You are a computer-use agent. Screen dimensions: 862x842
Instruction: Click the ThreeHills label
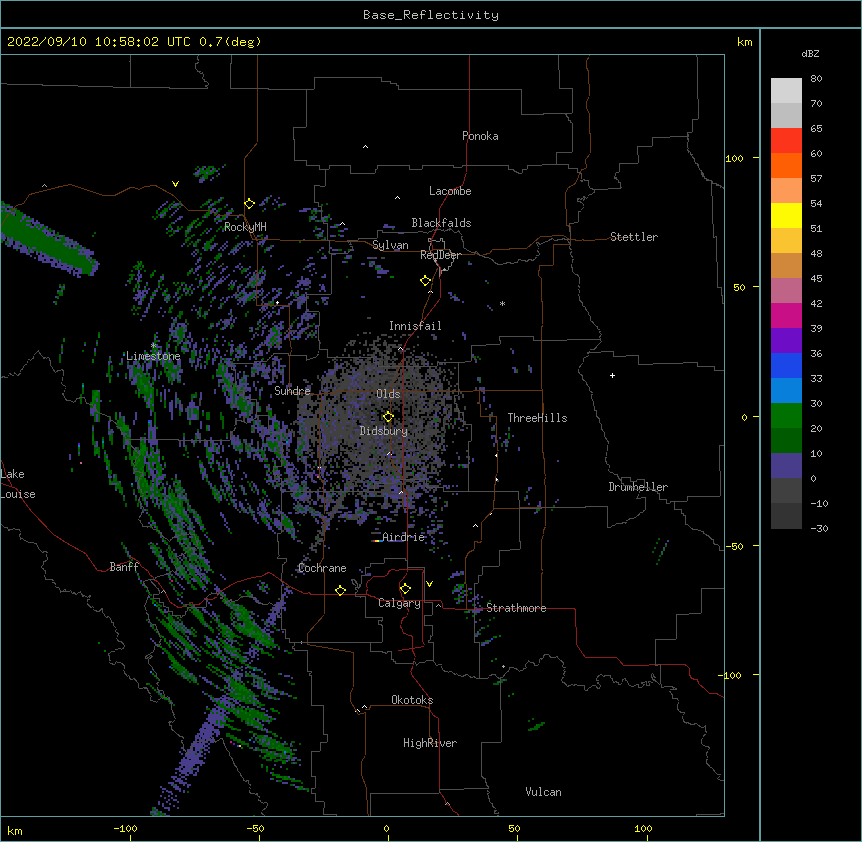(537, 418)
